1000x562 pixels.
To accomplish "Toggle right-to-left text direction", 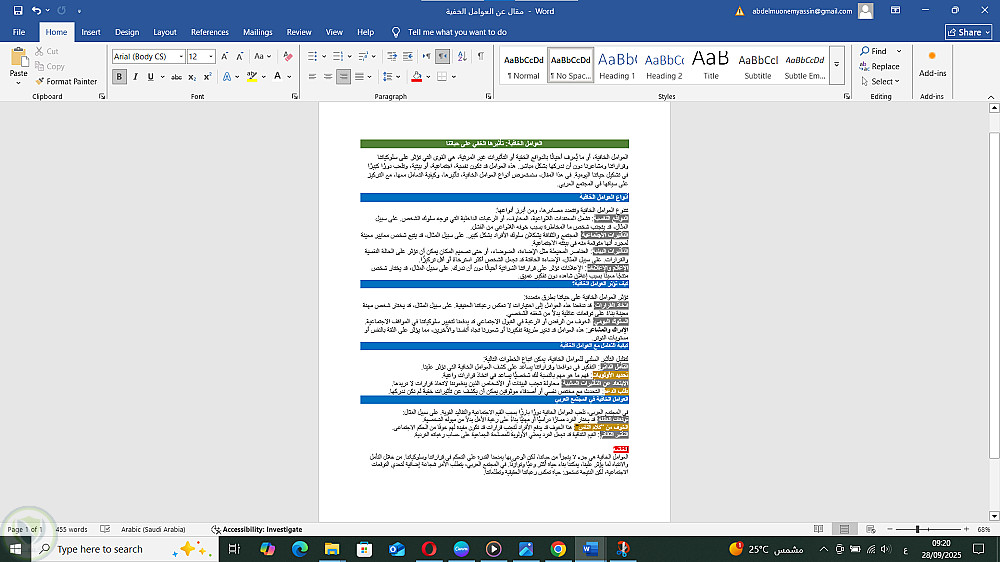I will pos(442,56).
